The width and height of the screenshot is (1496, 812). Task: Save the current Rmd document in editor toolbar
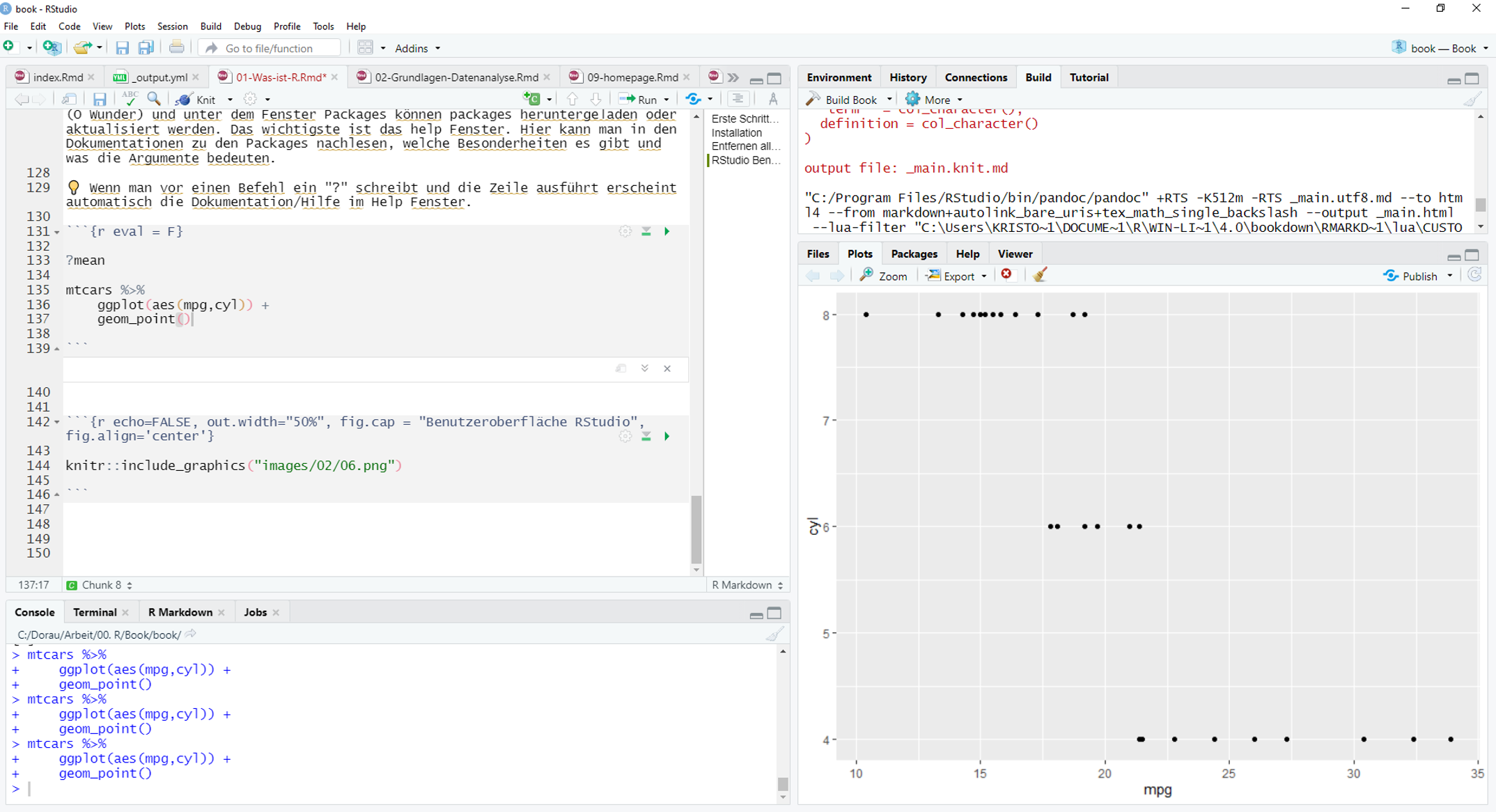point(100,99)
